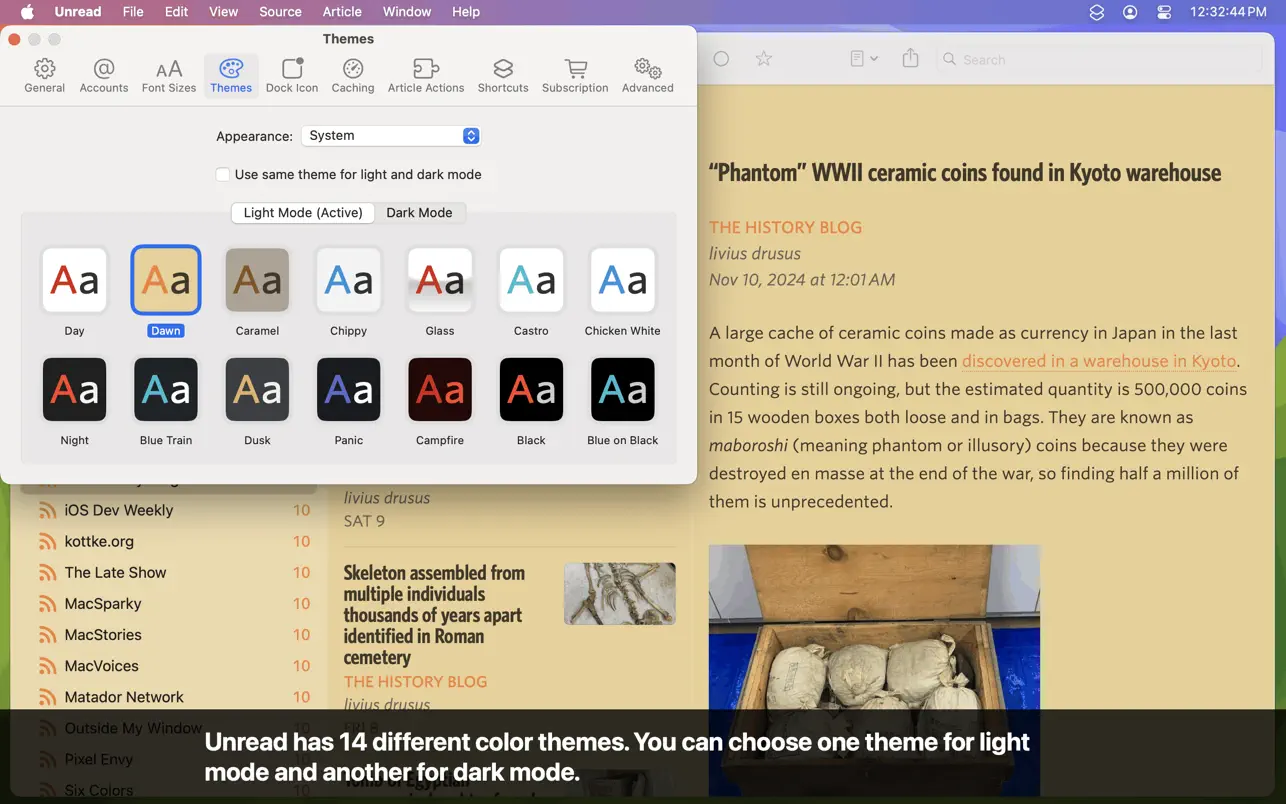Click the wooden box coin photo

(874, 670)
